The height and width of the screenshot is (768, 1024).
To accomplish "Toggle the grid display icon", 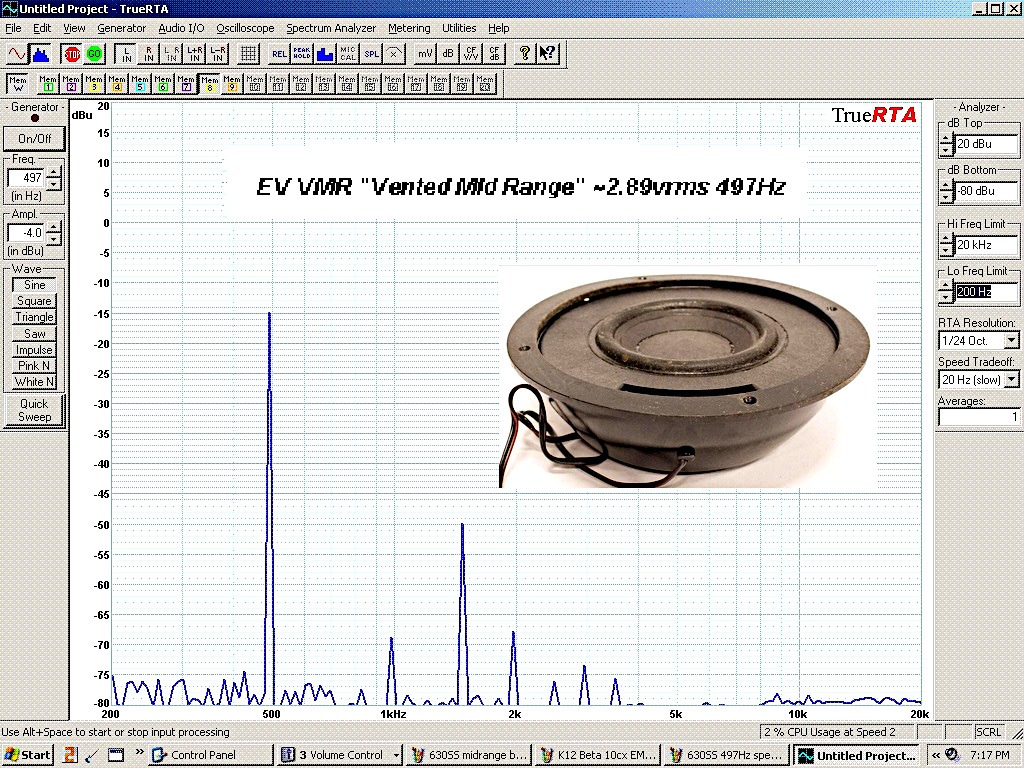I will pos(248,54).
